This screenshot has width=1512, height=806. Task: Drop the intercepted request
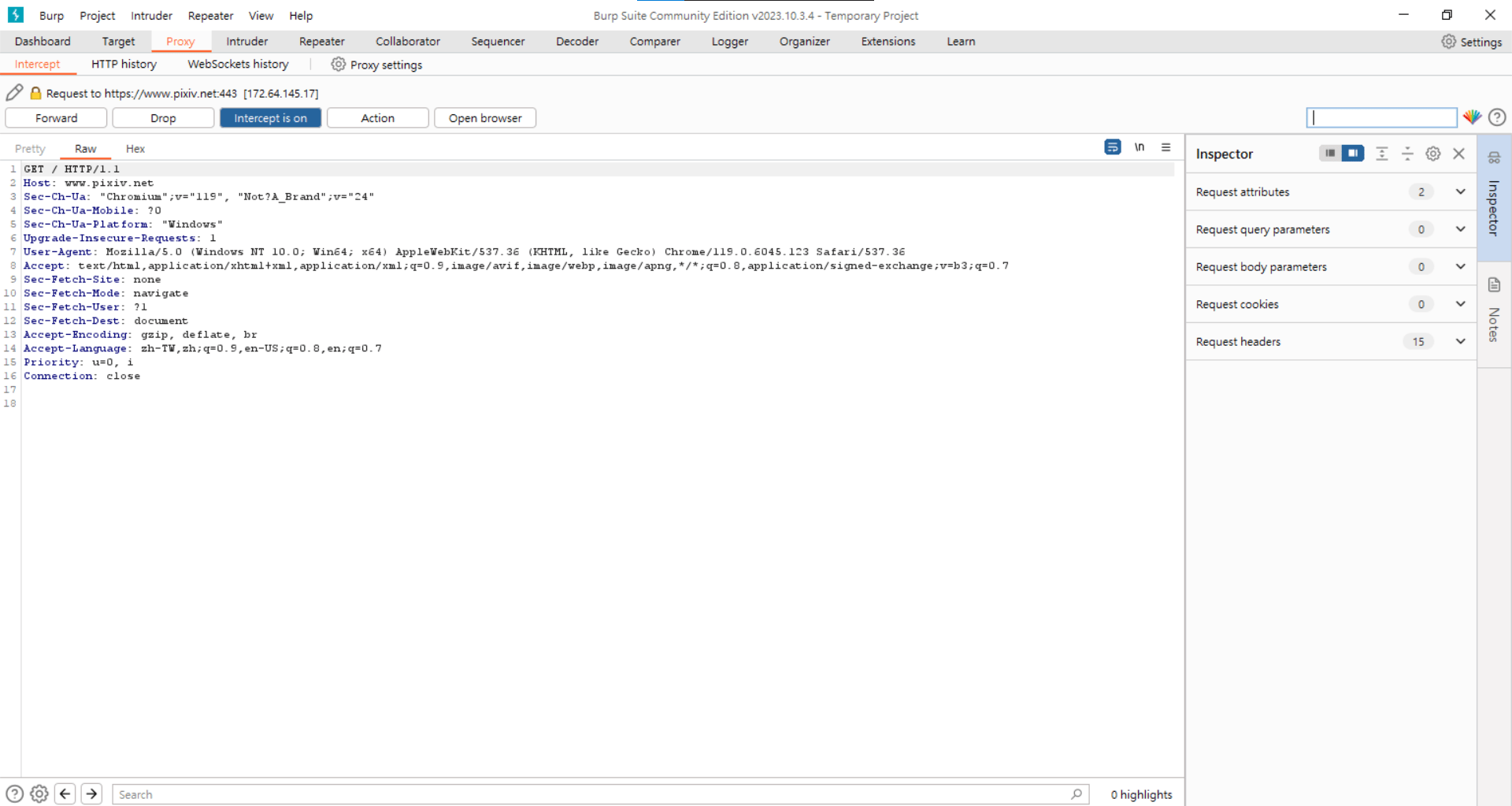(x=163, y=118)
